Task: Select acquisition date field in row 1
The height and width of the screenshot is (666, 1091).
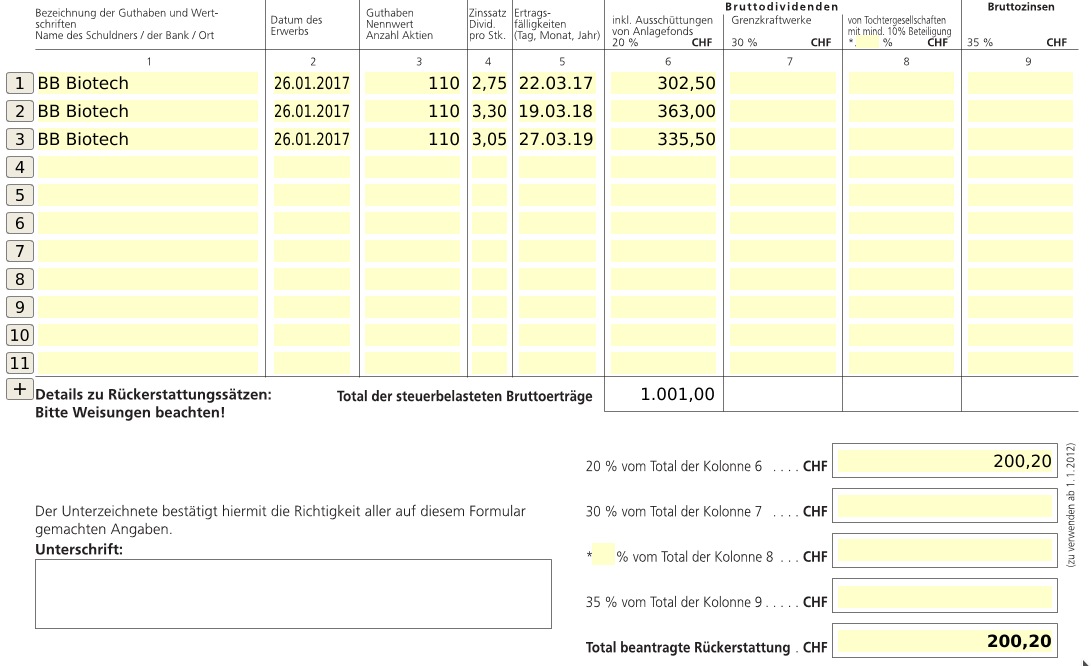Action: (x=312, y=84)
